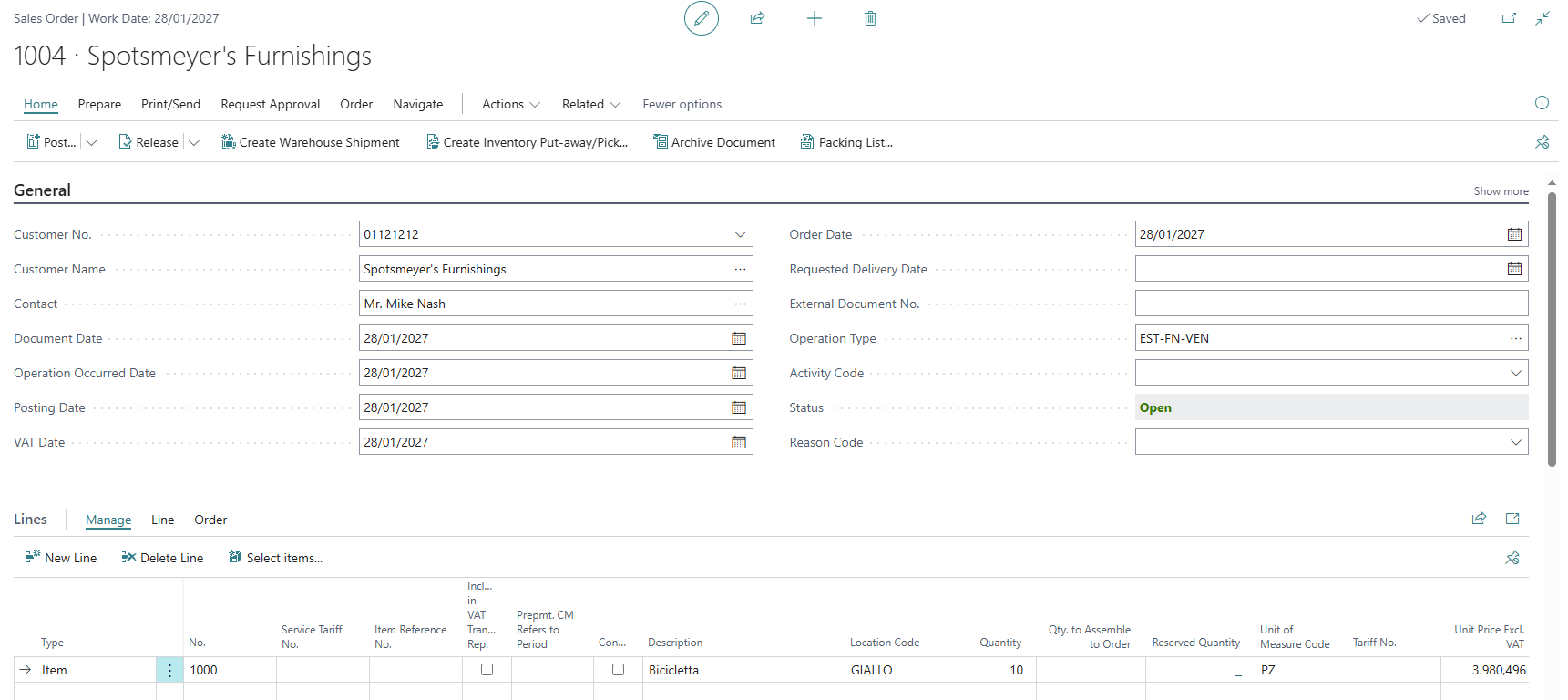Click Create Inventory Put-away/Pick action

click(x=528, y=142)
